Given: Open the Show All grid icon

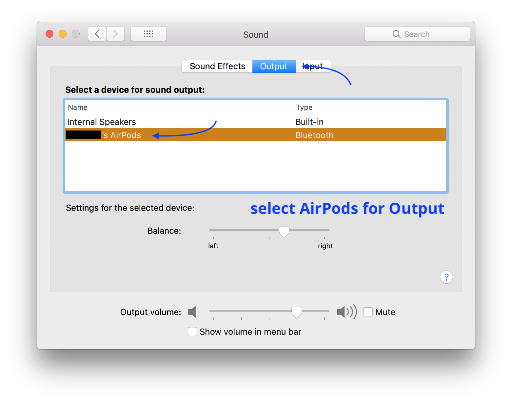Looking at the screenshot, I should point(148,34).
